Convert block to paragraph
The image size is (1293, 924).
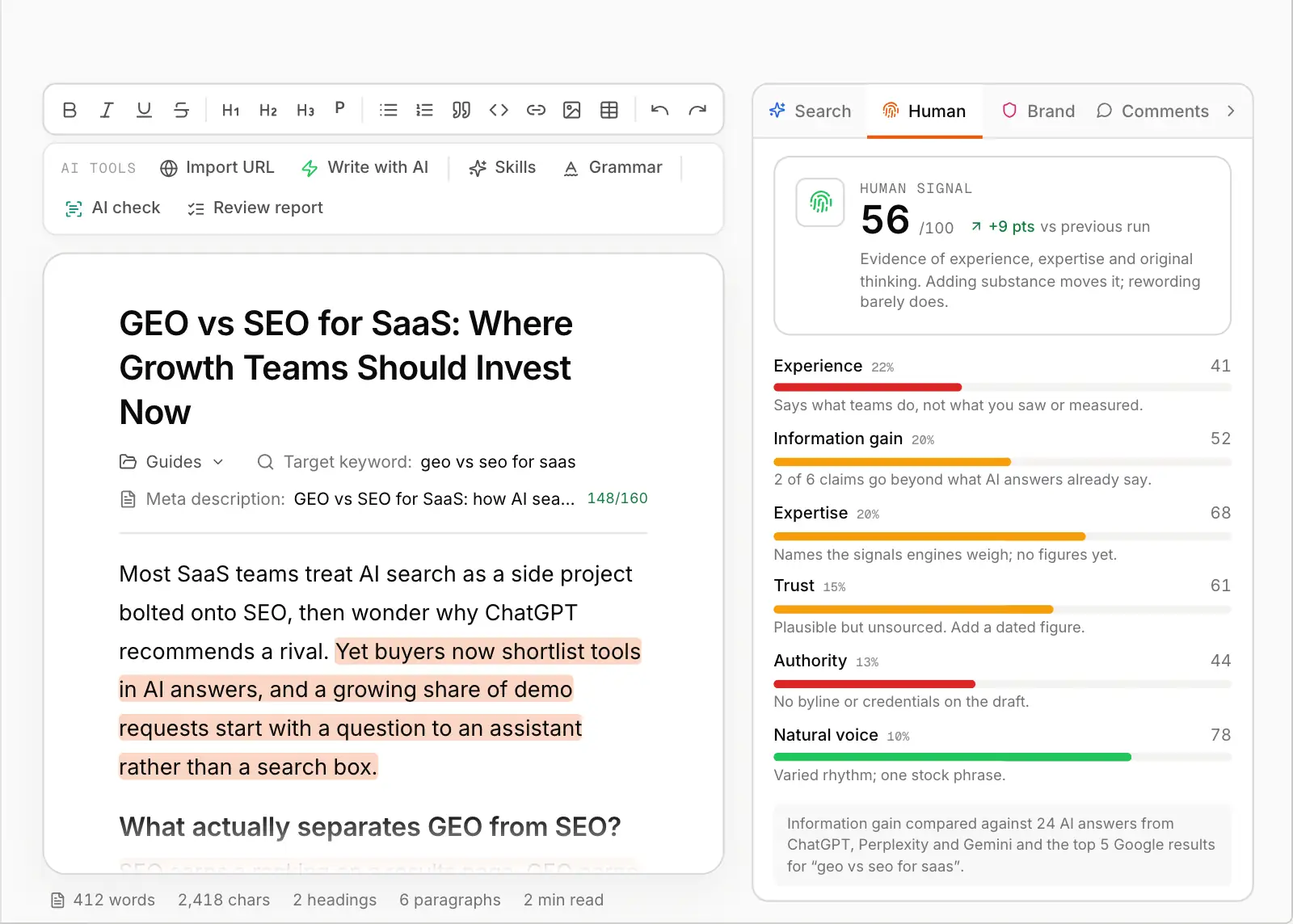(x=340, y=108)
